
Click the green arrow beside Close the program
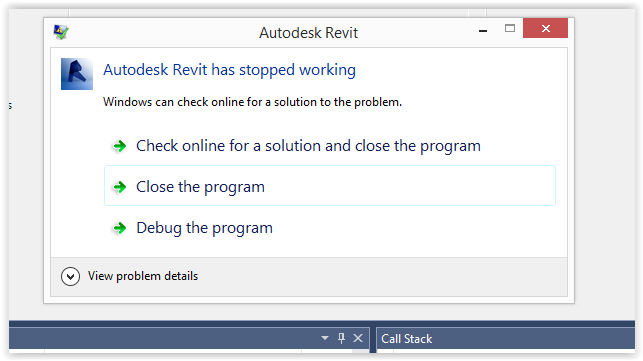(120, 187)
